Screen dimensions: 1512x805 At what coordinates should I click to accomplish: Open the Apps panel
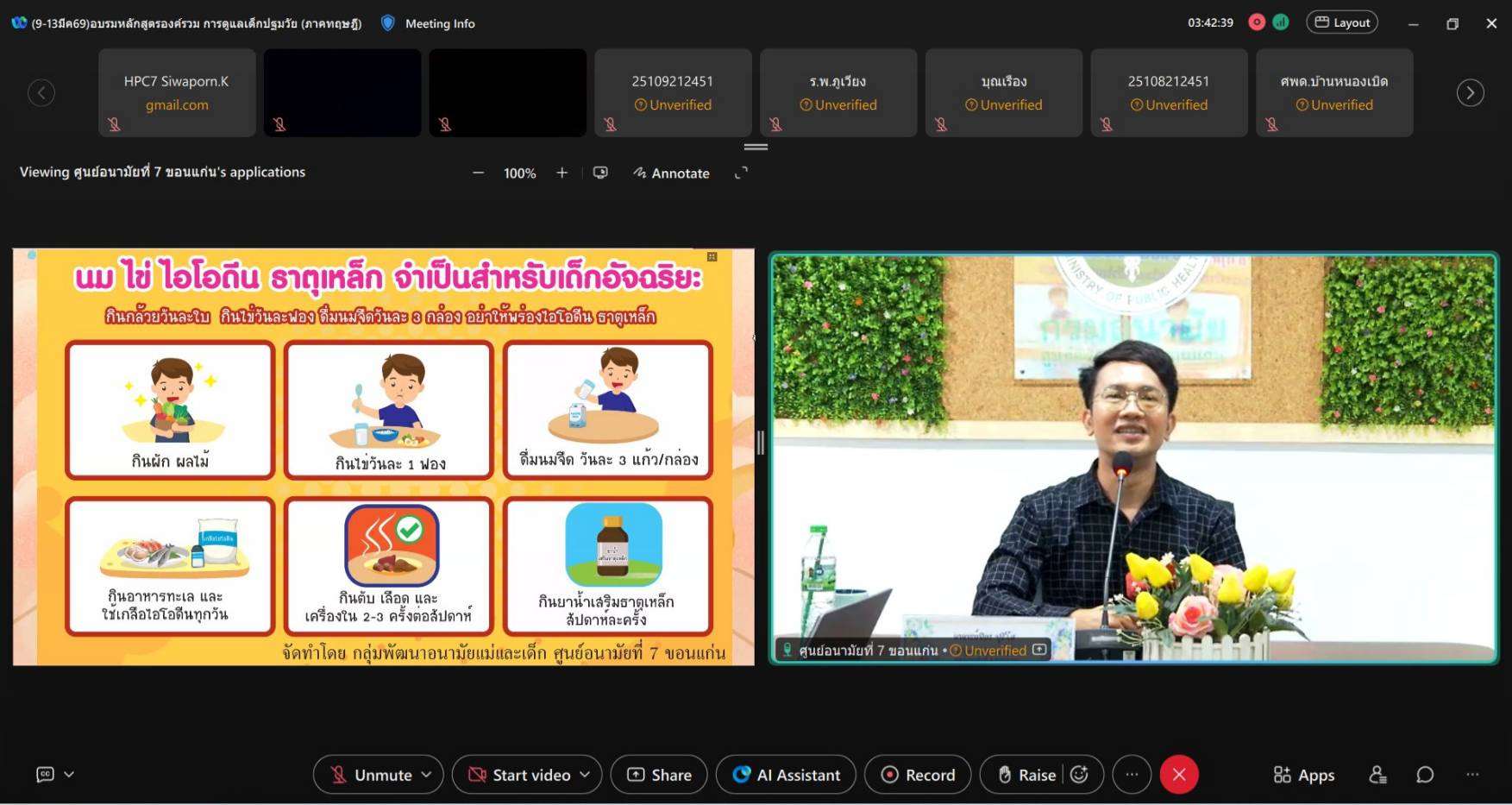tap(1304, 775)
